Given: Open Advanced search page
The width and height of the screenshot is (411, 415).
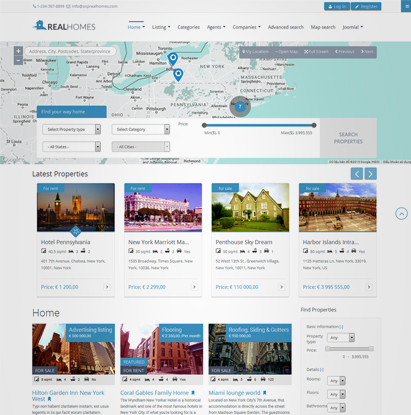Looking at the screenshot, I should click(286, 27).
